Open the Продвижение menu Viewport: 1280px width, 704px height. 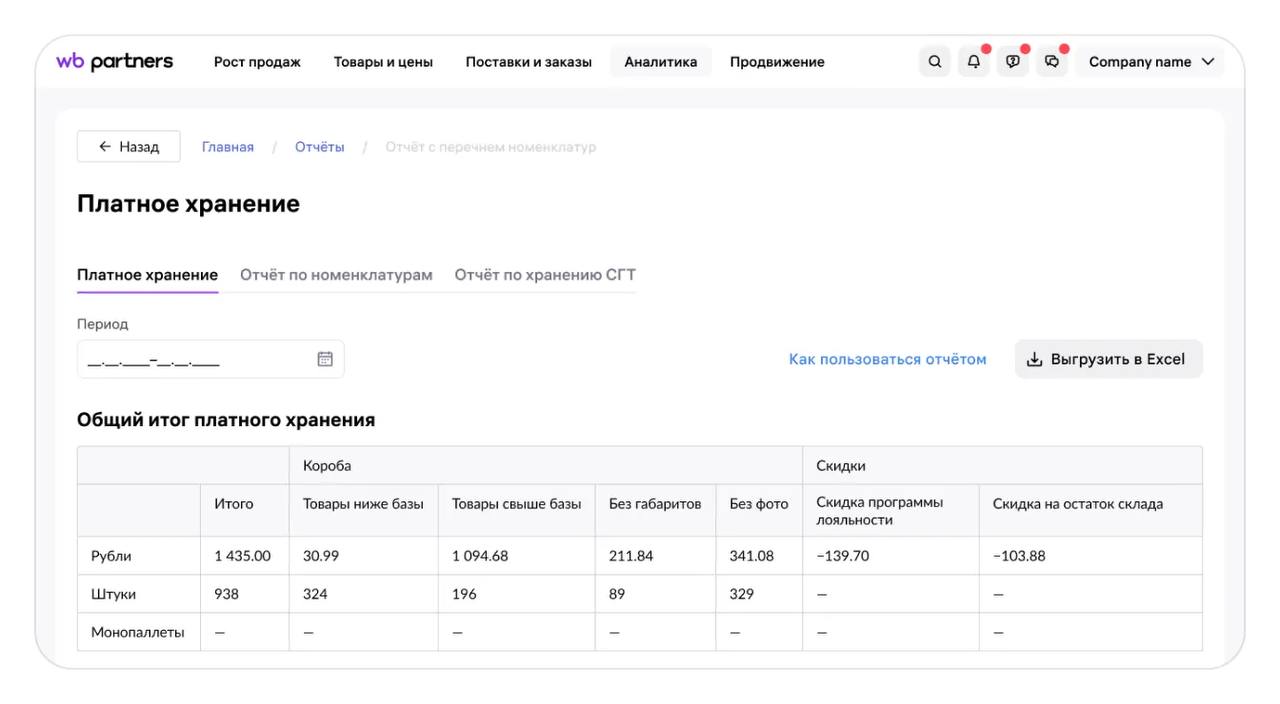[x=777, y=62]
